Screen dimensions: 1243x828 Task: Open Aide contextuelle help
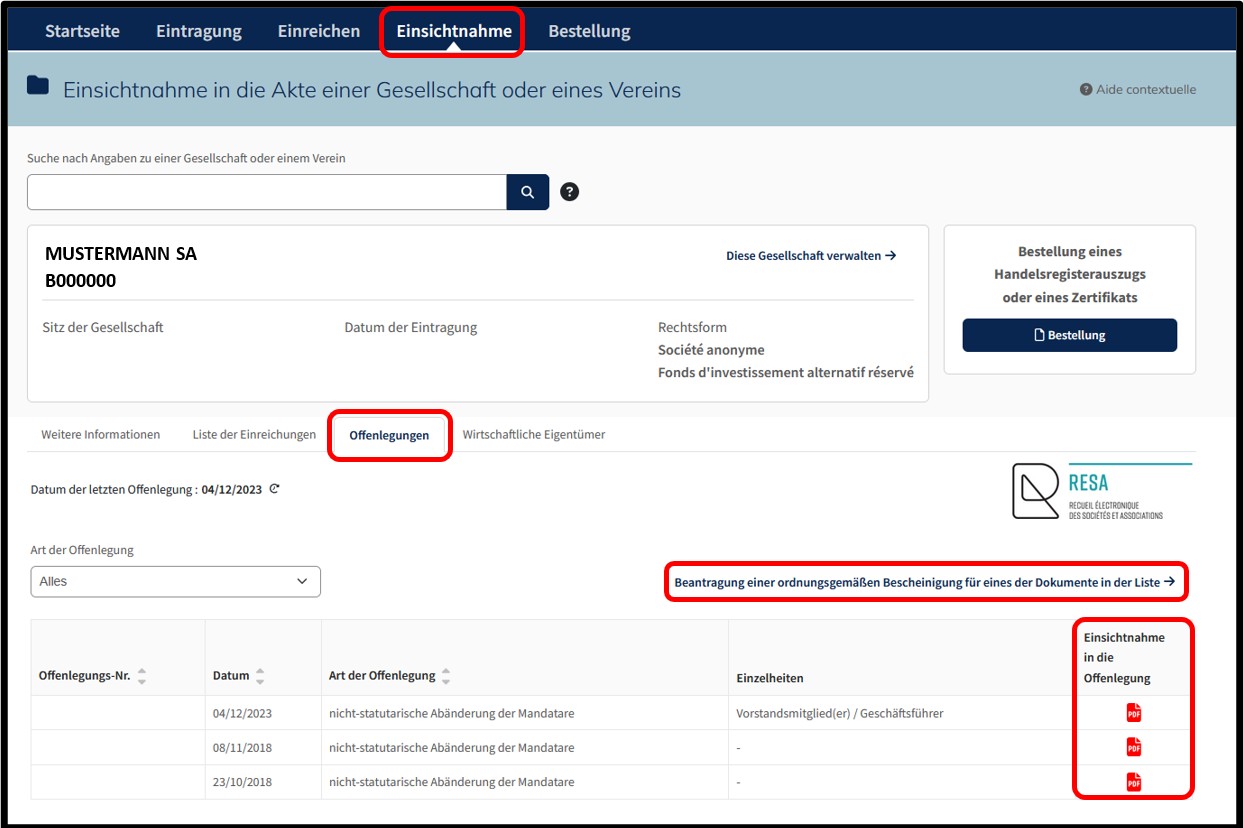[1138, 89]
